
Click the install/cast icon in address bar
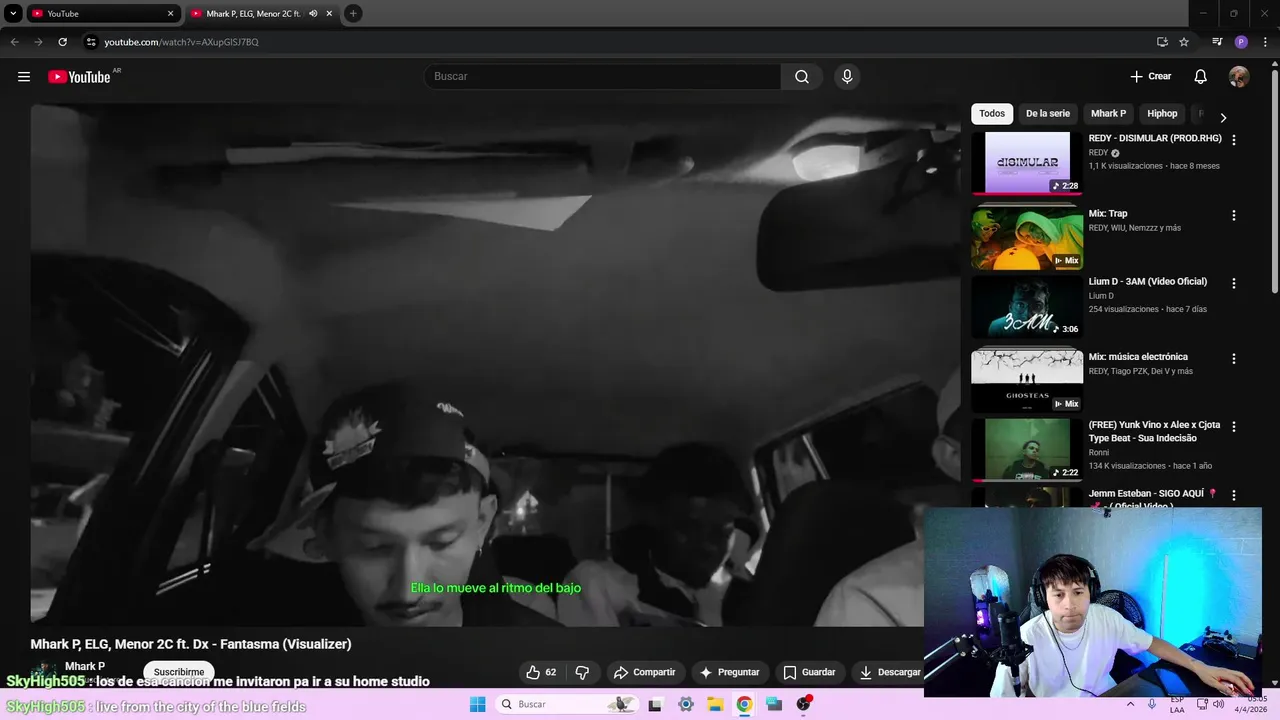click(x=1162, y=42)
